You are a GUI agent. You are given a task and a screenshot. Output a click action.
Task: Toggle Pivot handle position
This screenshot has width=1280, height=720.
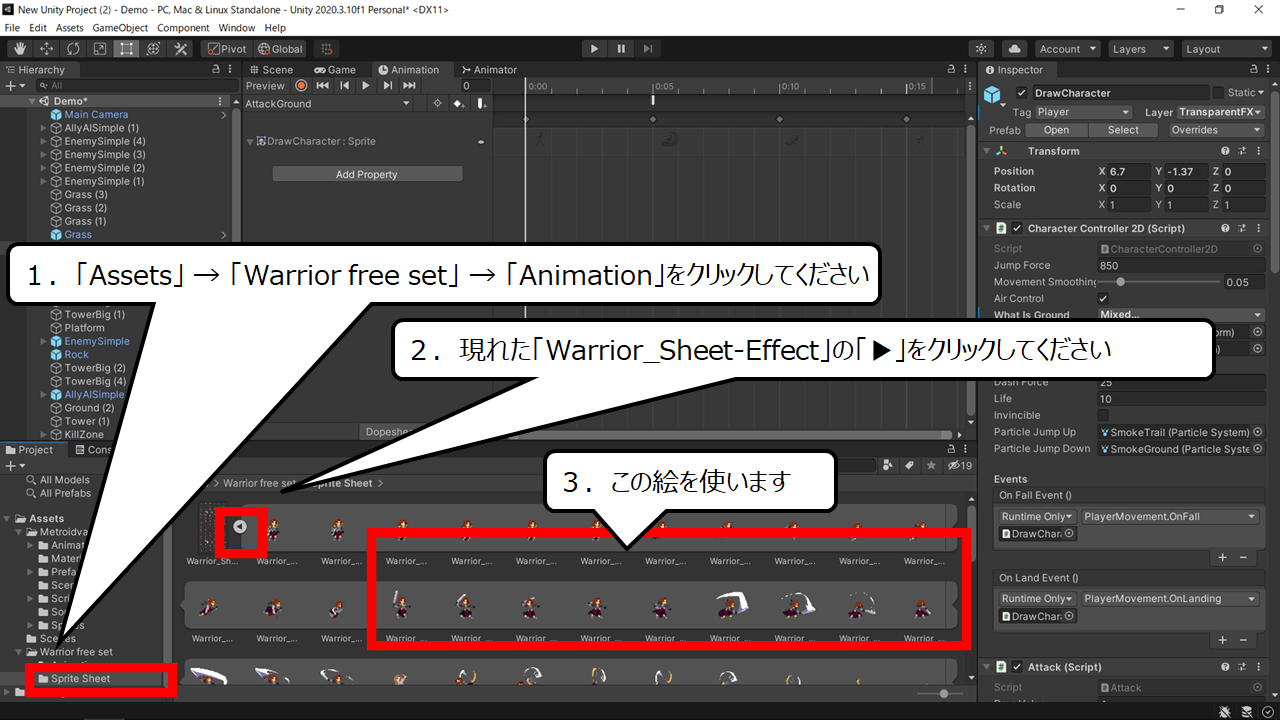coord(226,48)
